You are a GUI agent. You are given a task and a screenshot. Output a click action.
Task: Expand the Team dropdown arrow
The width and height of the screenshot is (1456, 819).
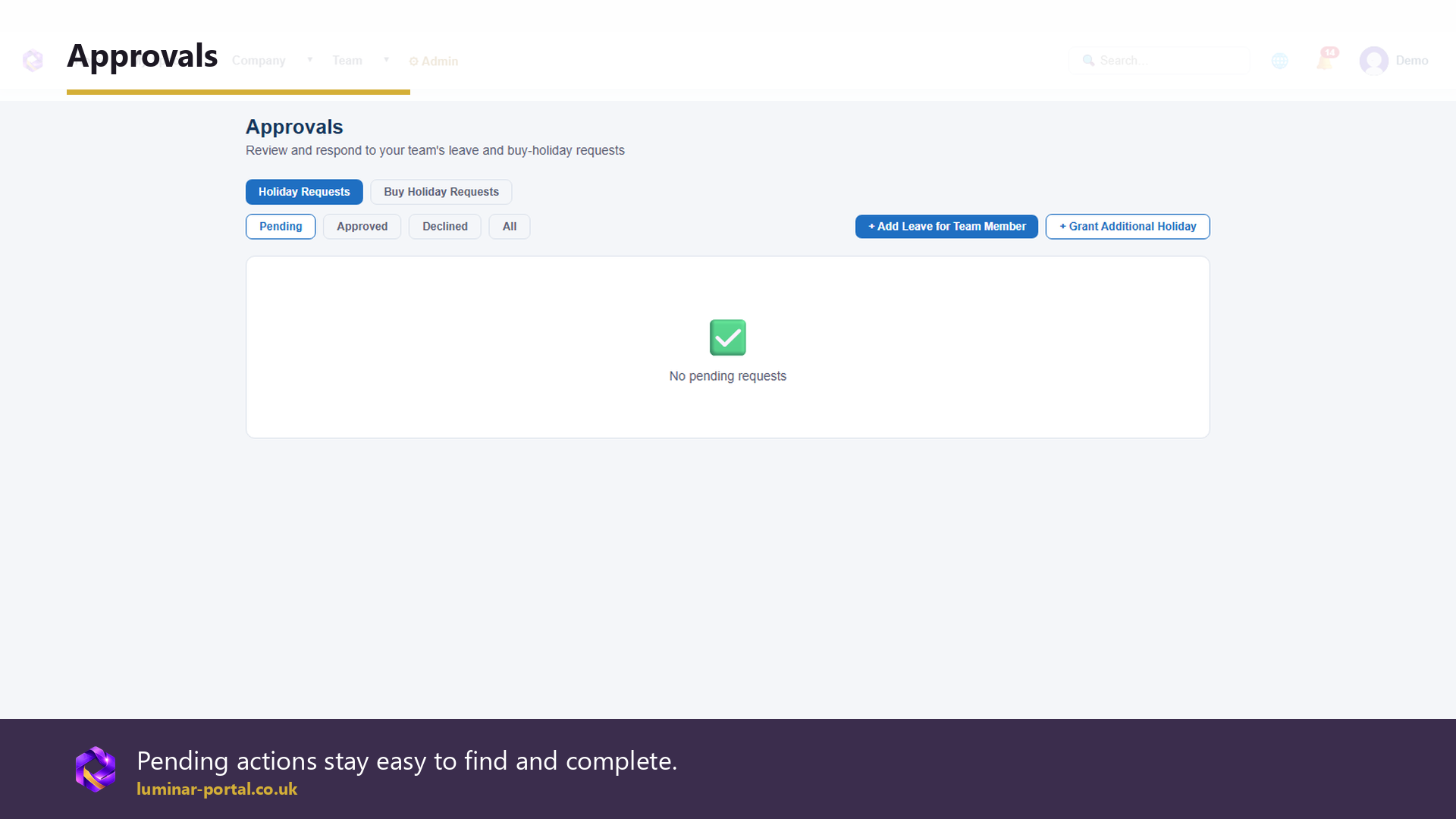coord(386,60)
